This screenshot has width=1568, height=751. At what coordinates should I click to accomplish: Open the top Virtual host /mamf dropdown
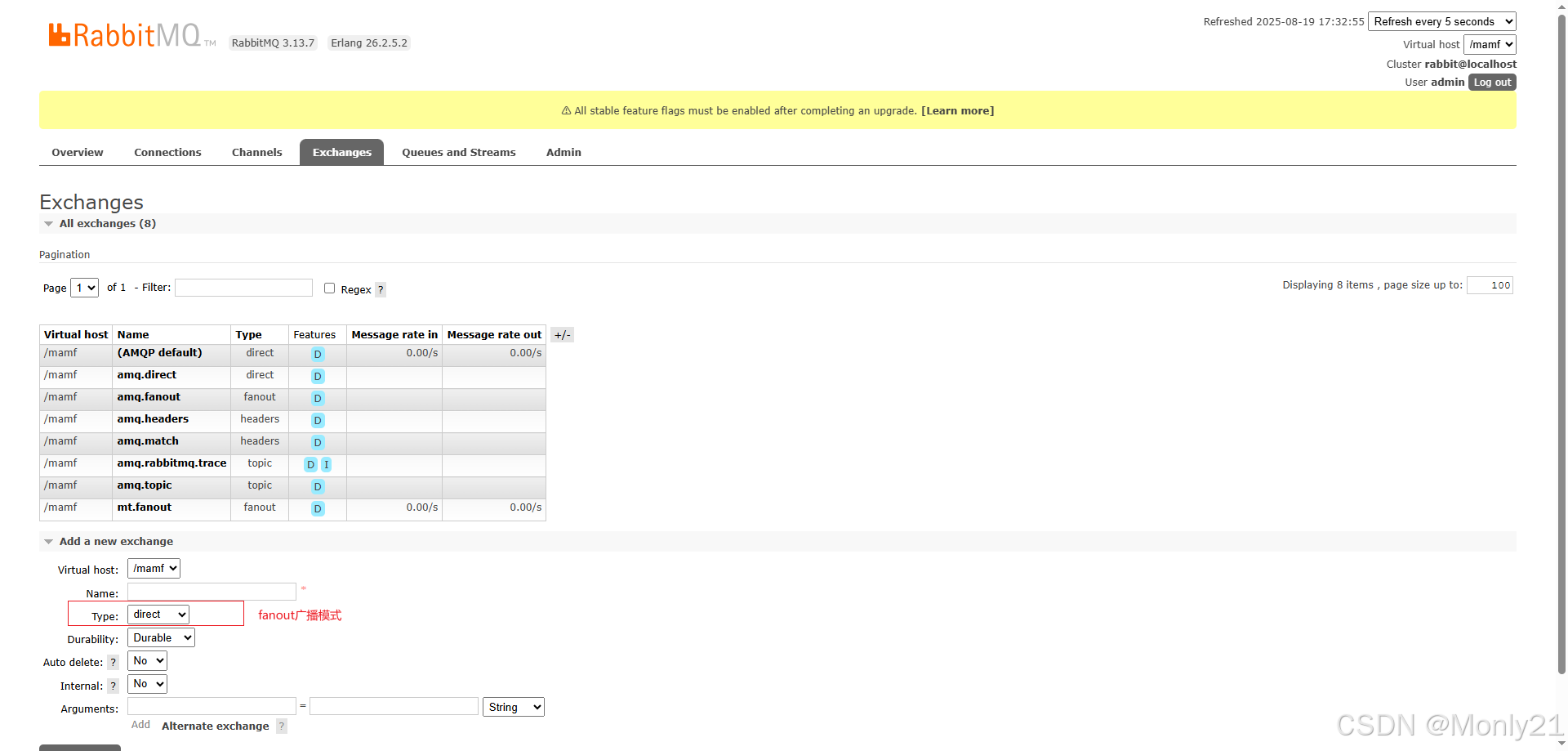click(x=1490, y=44)
